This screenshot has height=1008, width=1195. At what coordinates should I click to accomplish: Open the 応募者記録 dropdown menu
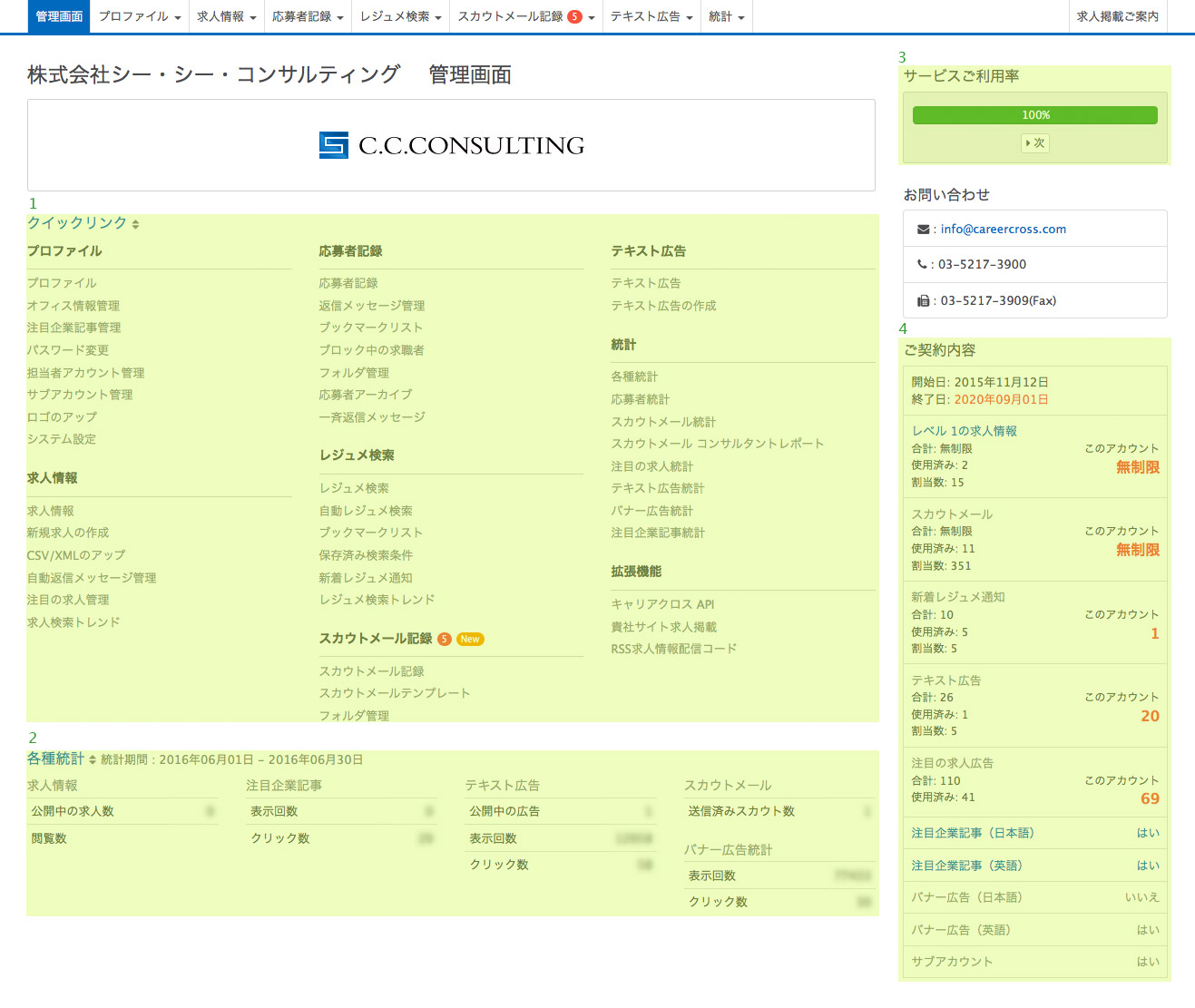click(x=308, y=16)
